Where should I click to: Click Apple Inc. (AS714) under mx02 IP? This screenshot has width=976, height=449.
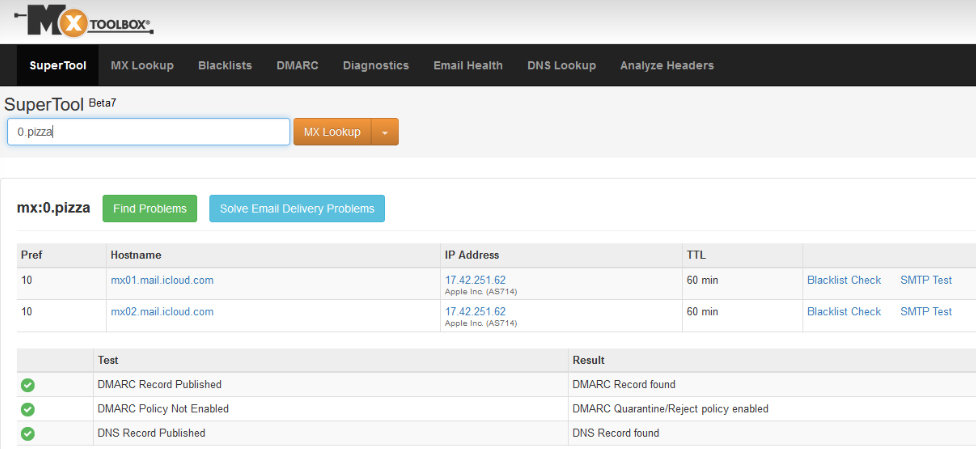(481, 323)
